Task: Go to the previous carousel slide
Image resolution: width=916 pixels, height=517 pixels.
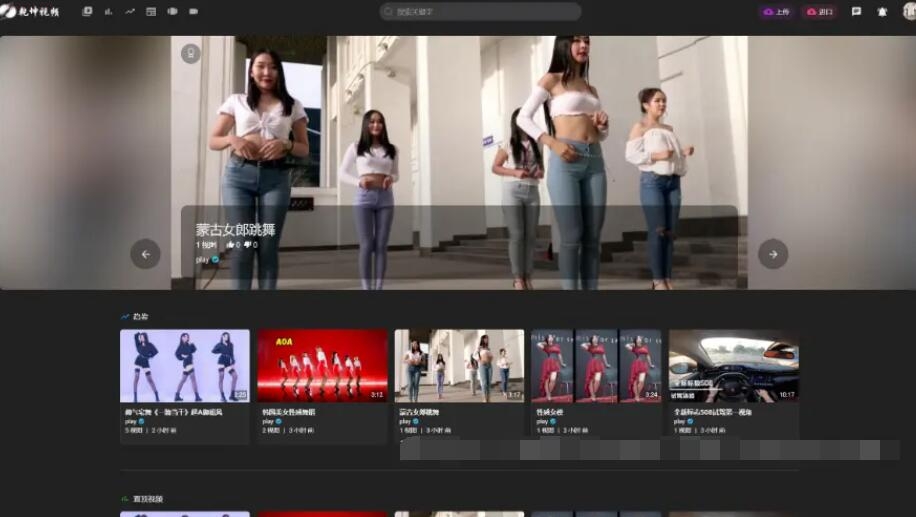Action: coord(145,254)
